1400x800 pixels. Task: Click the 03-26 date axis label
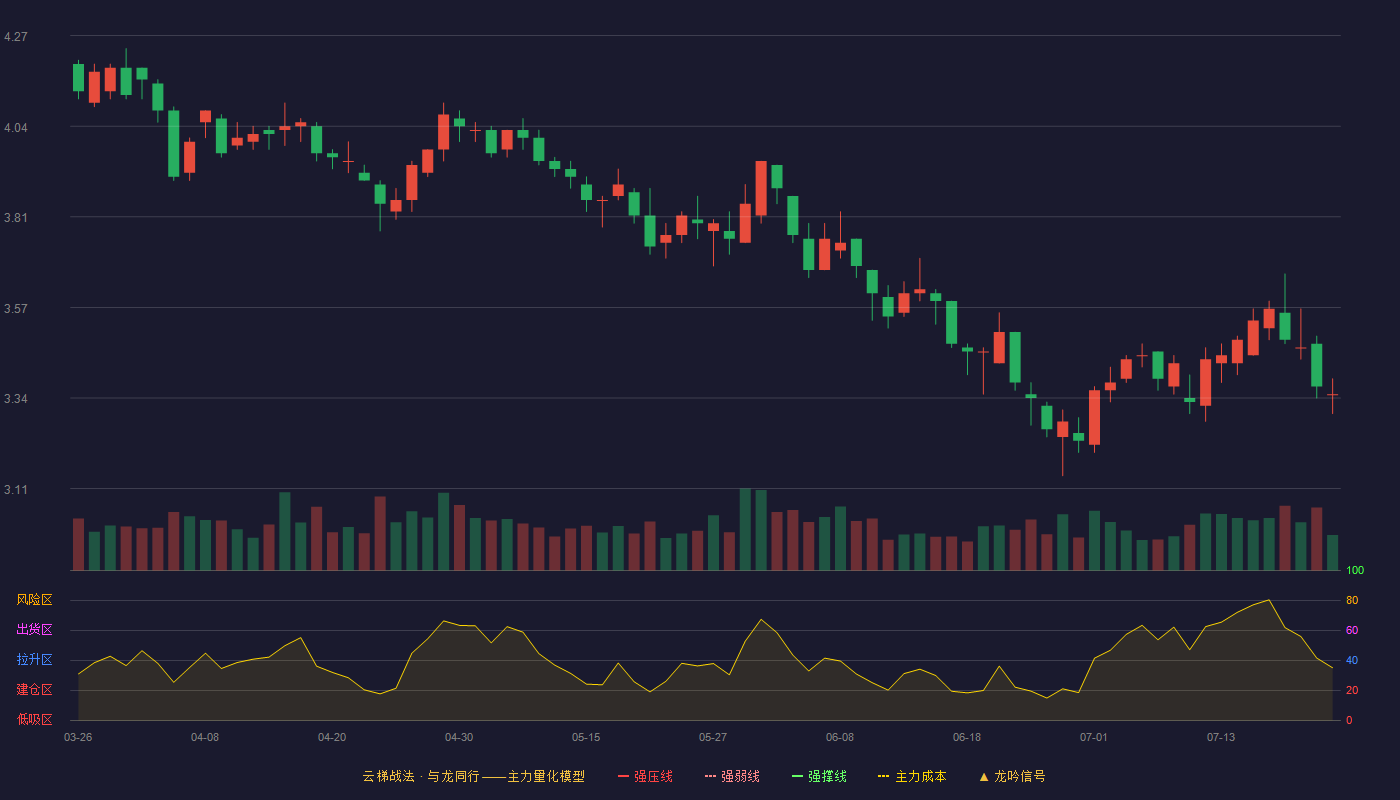click(x=78, y=737)
